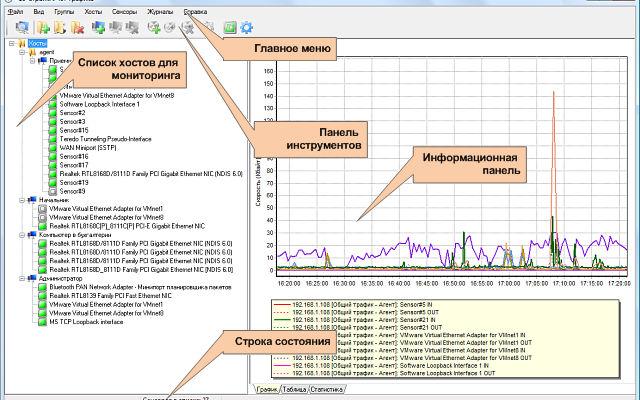Collapse the Администратор host node
This screenshot has height=400, width=640.
pyautogui.click(x=21, y=278)
